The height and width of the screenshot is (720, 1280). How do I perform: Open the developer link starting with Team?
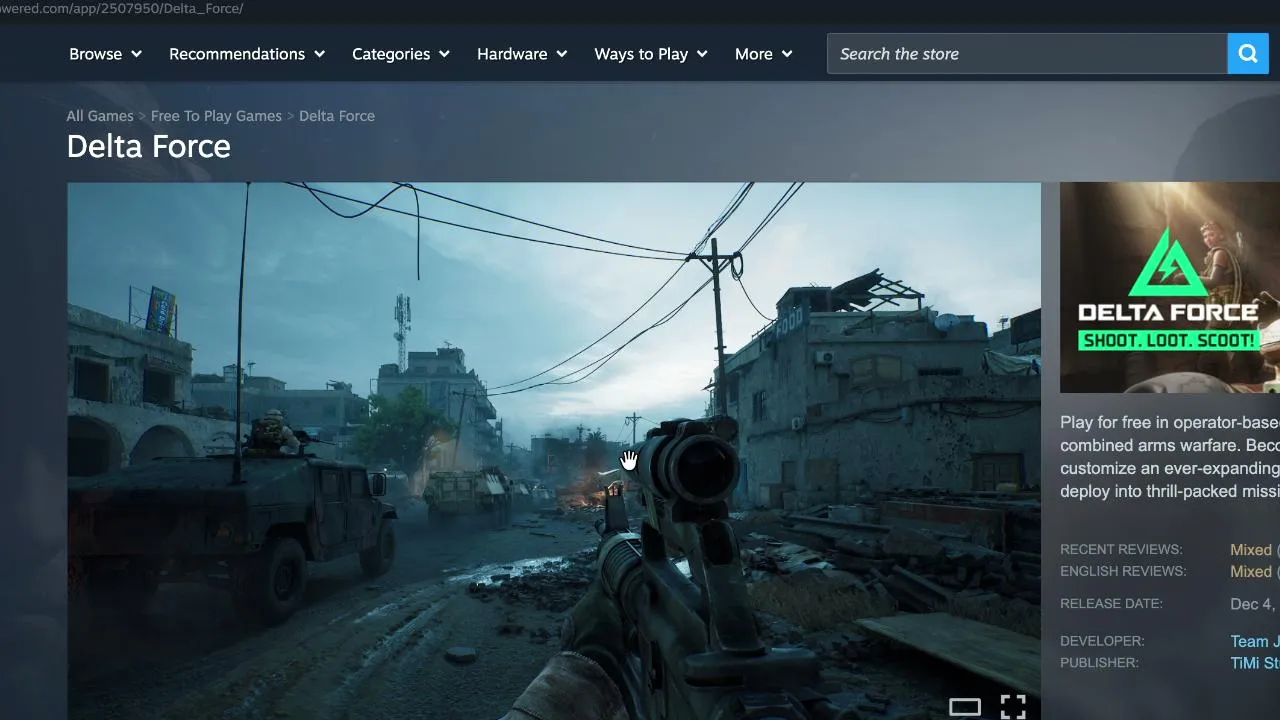[1255, 642]
